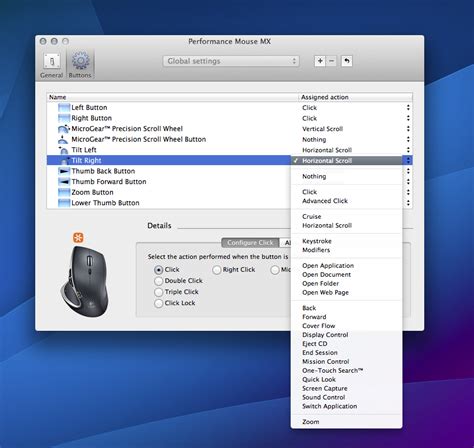
Task: Click the Thumb Back Button row icon
Action: tap(64, 171)
